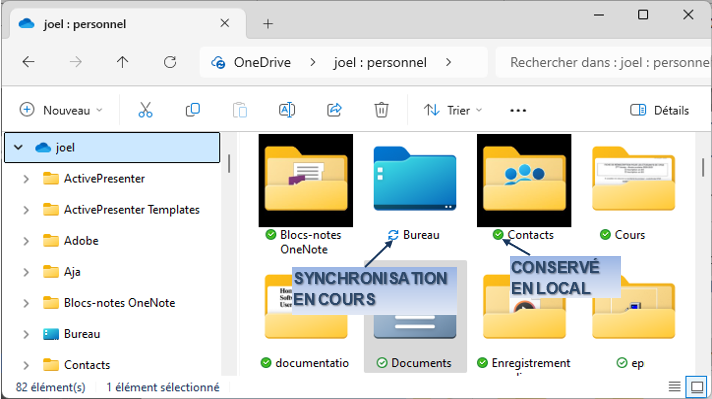The height and width of the screenshot is (399, 712).
Task: Open the Blocs-notes OneNote folder thumbnail
Action: tap(306, 180)
